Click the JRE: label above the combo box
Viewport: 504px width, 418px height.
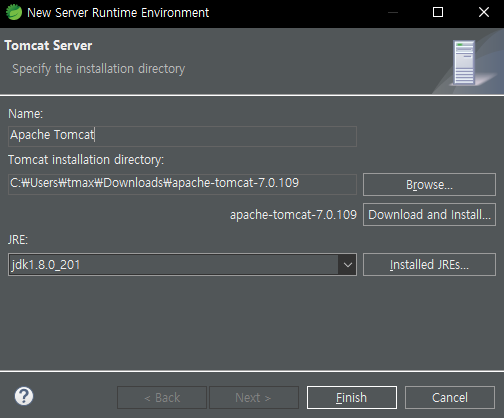[x=18, y=240]
